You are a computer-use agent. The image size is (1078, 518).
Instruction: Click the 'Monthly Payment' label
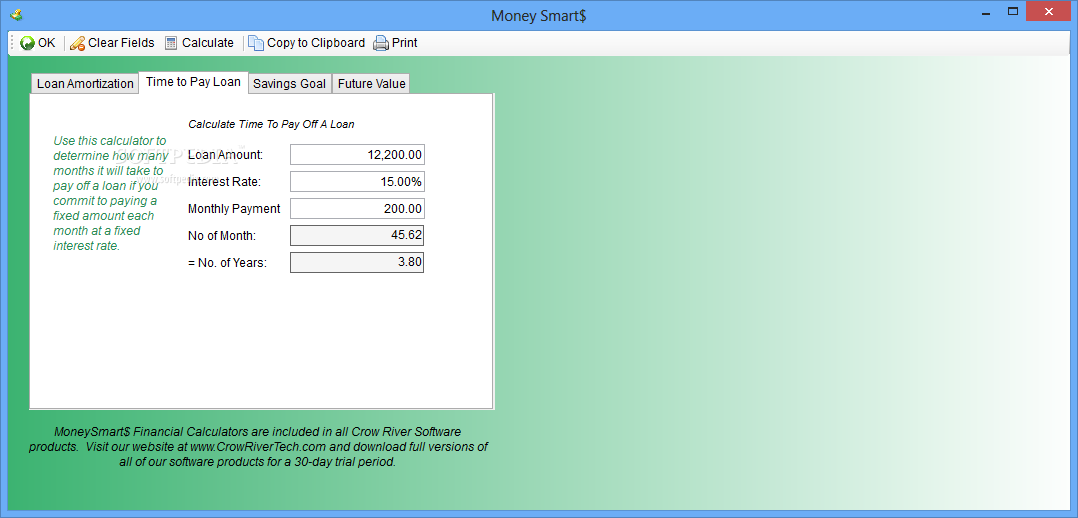pos(234,209)
